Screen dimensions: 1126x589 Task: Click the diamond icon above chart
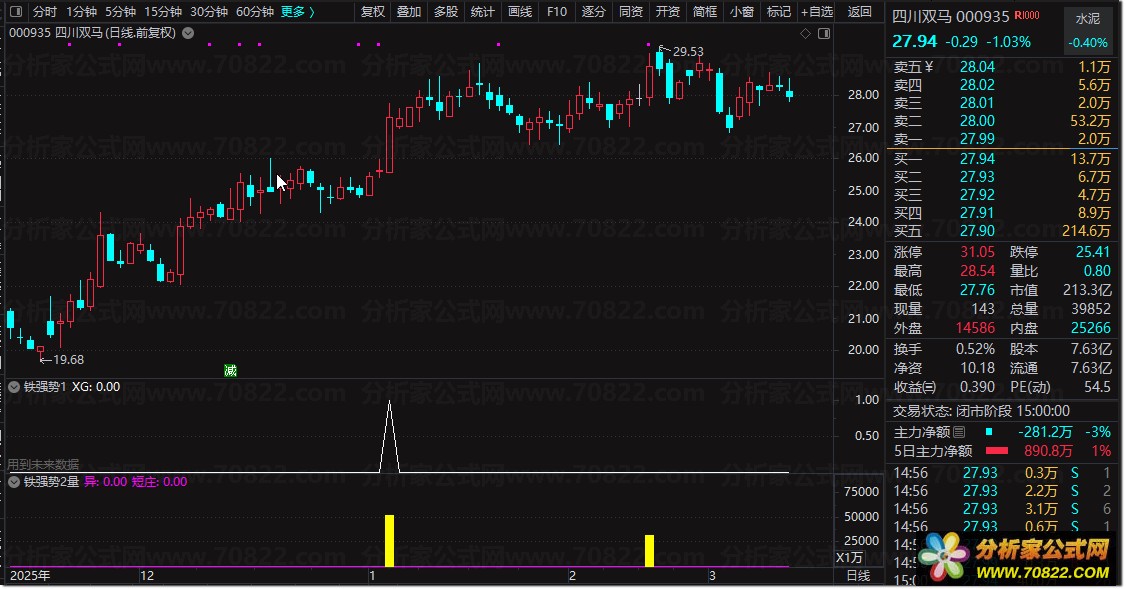click(x=806, y=34)
